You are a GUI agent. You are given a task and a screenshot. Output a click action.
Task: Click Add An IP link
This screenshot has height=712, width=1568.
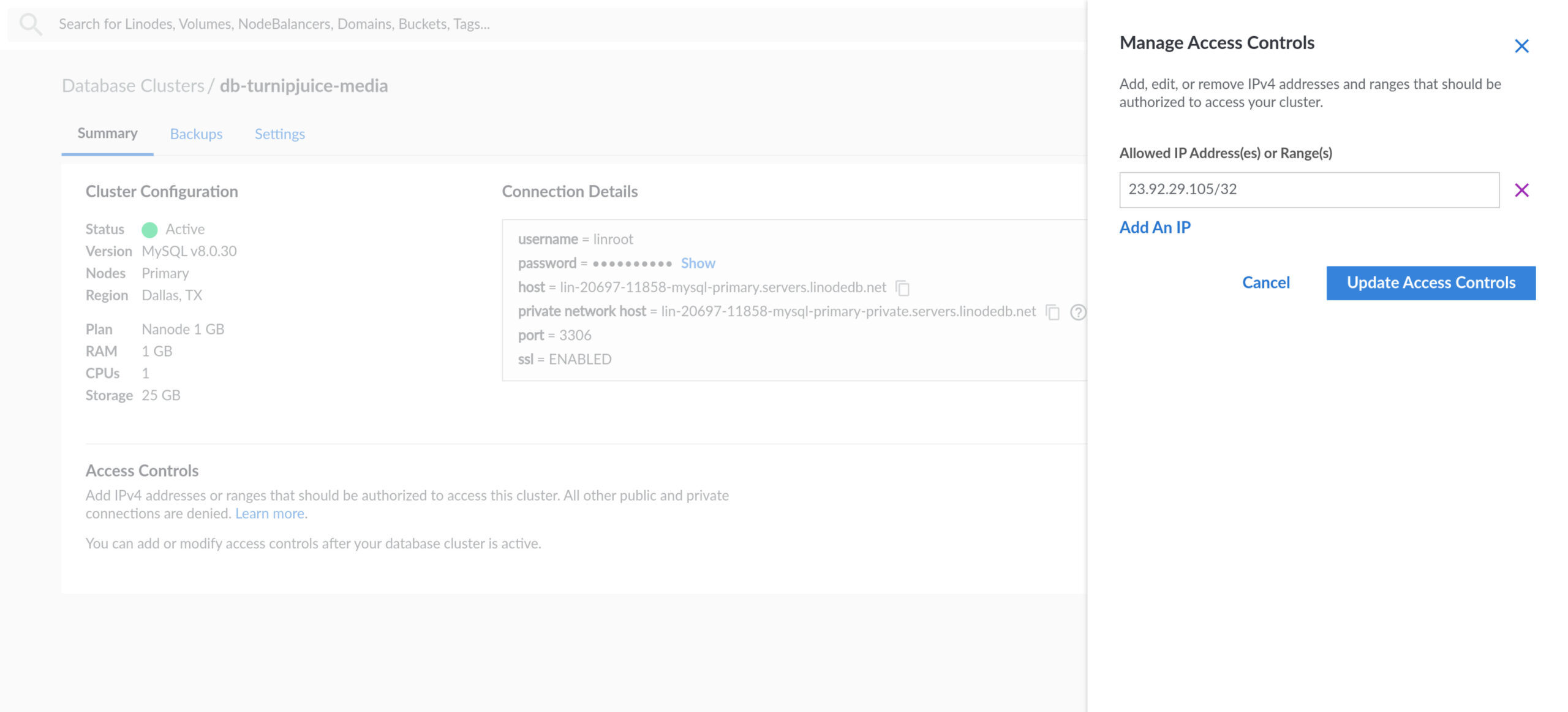1155,227
